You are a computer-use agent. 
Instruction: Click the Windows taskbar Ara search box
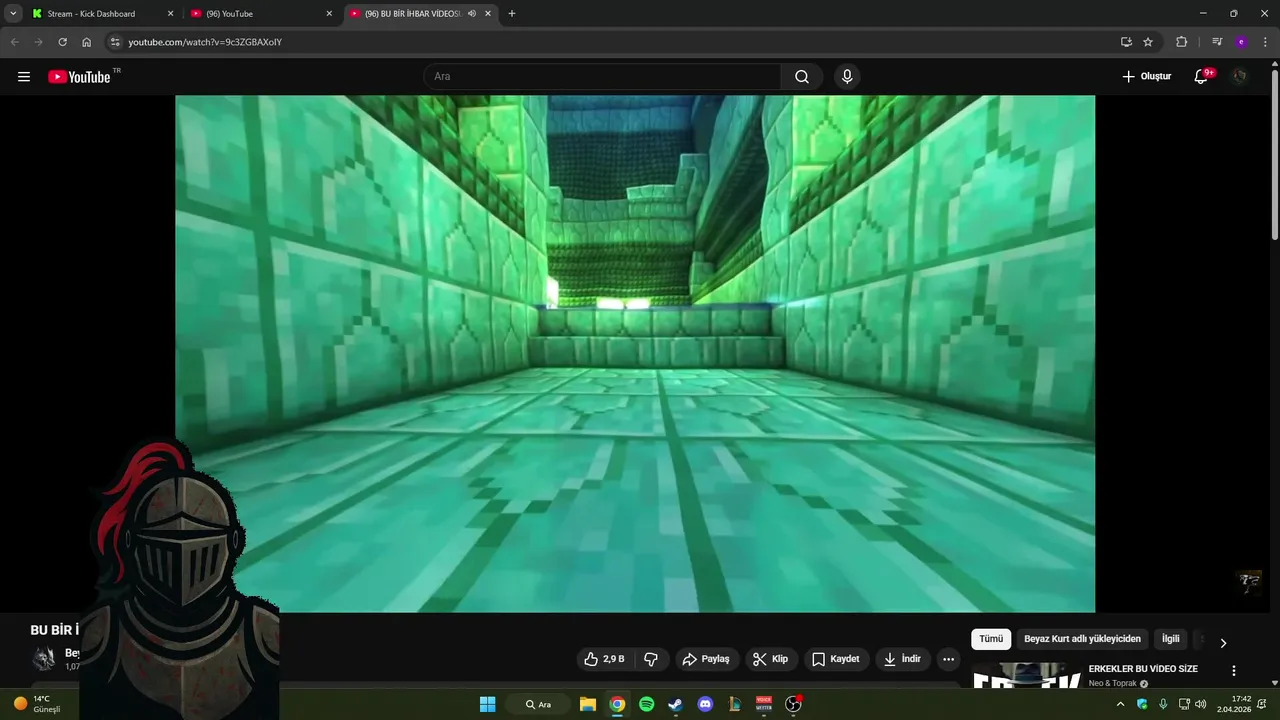(x=539, y=704)
